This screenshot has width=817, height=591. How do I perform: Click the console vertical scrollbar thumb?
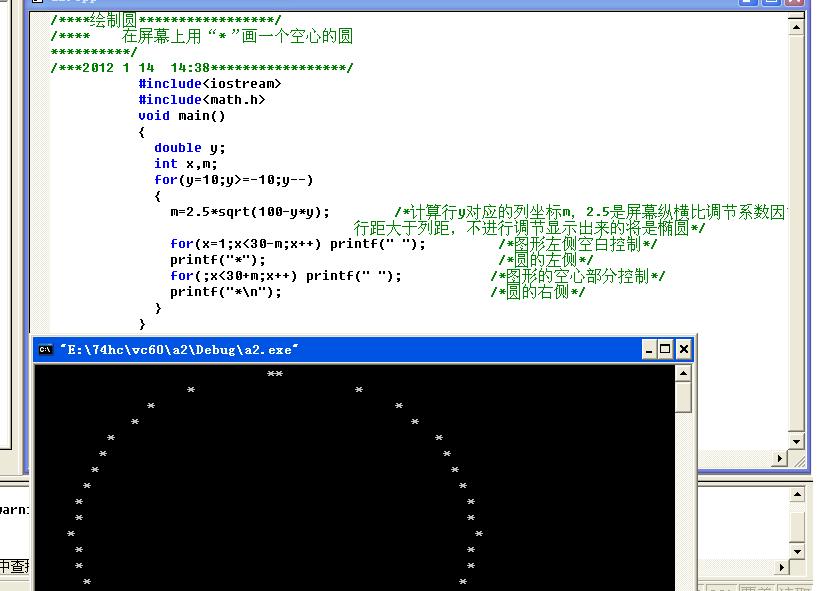pyautogui.click(x=683, y=398)
